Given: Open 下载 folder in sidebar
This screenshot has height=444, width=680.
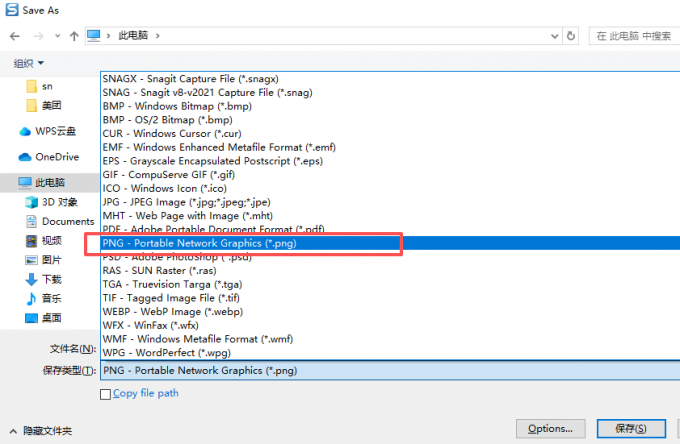Looking at the screenshot, I should [43, 279].
